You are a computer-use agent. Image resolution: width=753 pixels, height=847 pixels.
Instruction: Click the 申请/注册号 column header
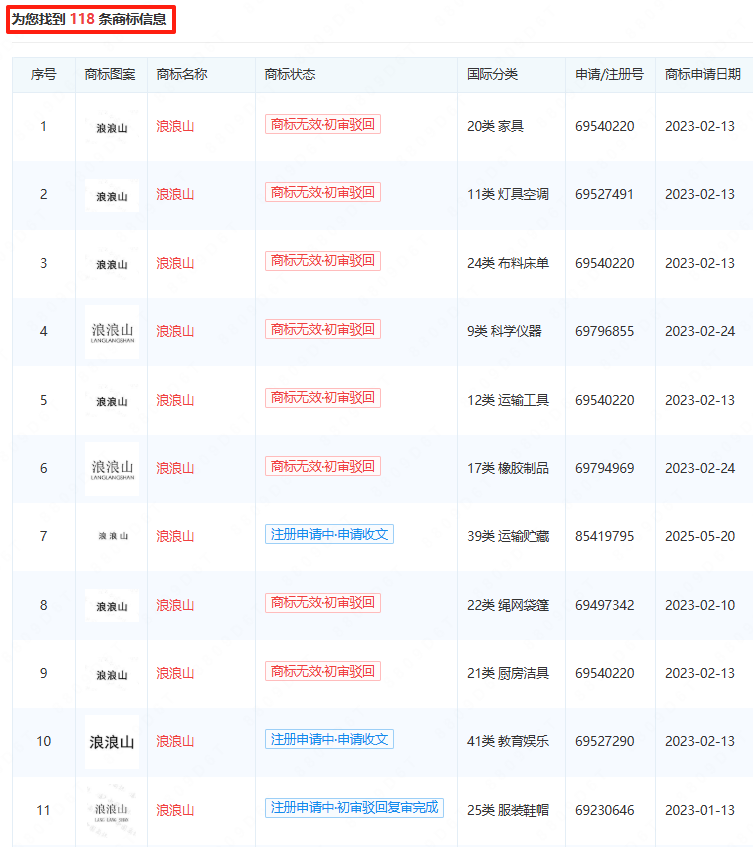pyautogui.click(x=609, y=75)
